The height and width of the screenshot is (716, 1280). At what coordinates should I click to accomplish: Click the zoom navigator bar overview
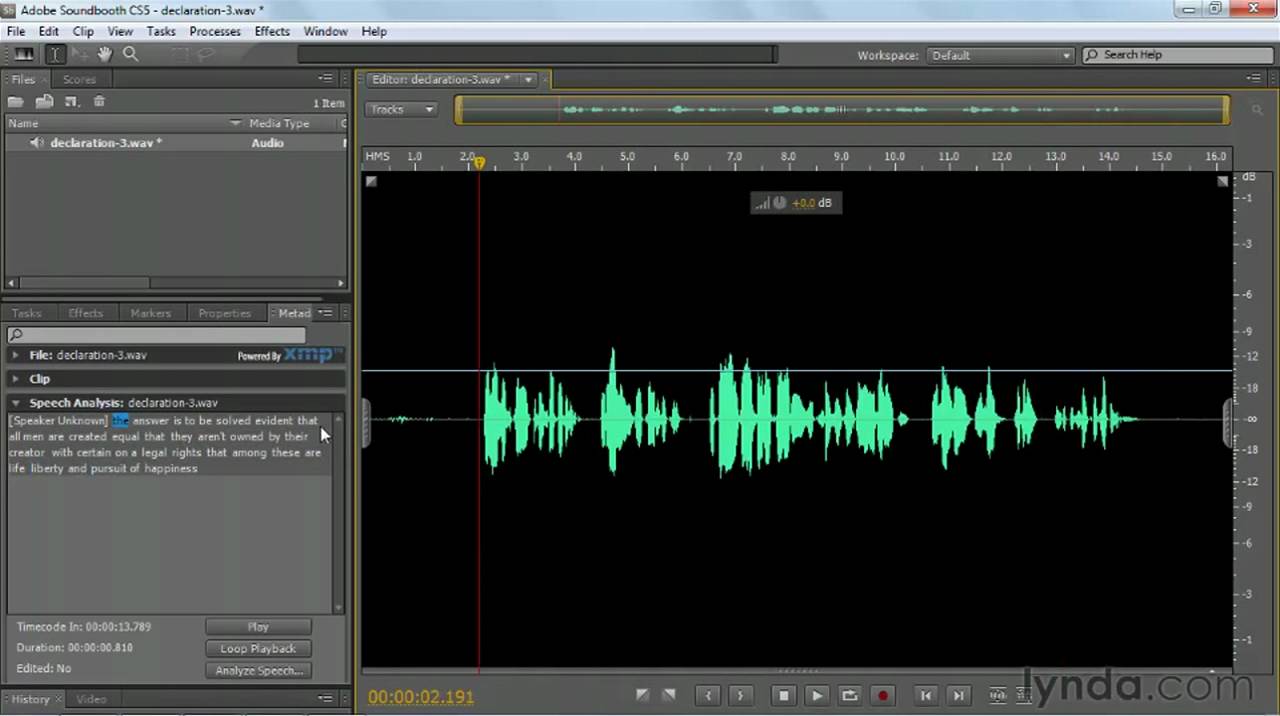pos(842,110)
